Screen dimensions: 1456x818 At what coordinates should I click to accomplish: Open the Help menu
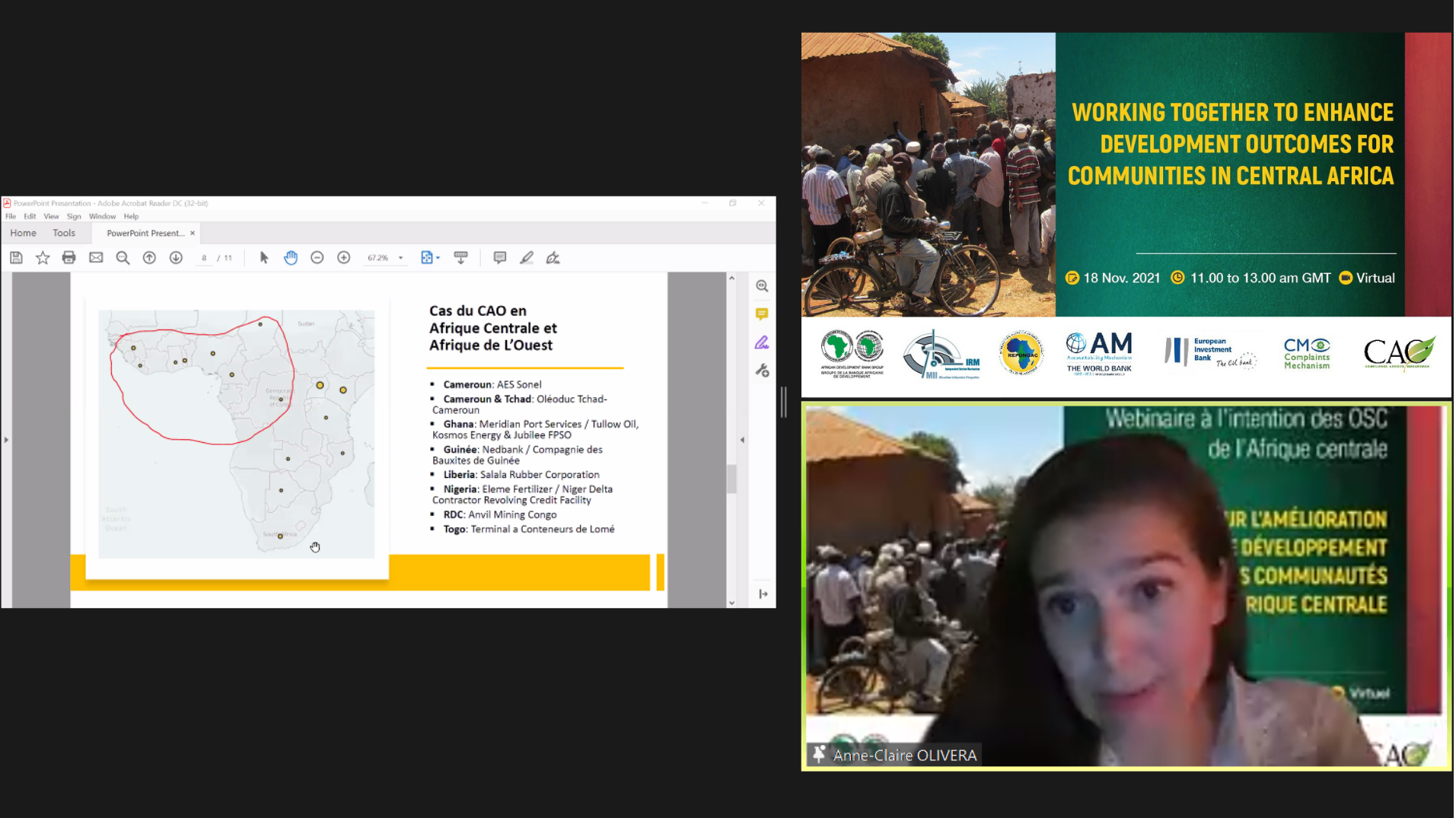[131, 216]
